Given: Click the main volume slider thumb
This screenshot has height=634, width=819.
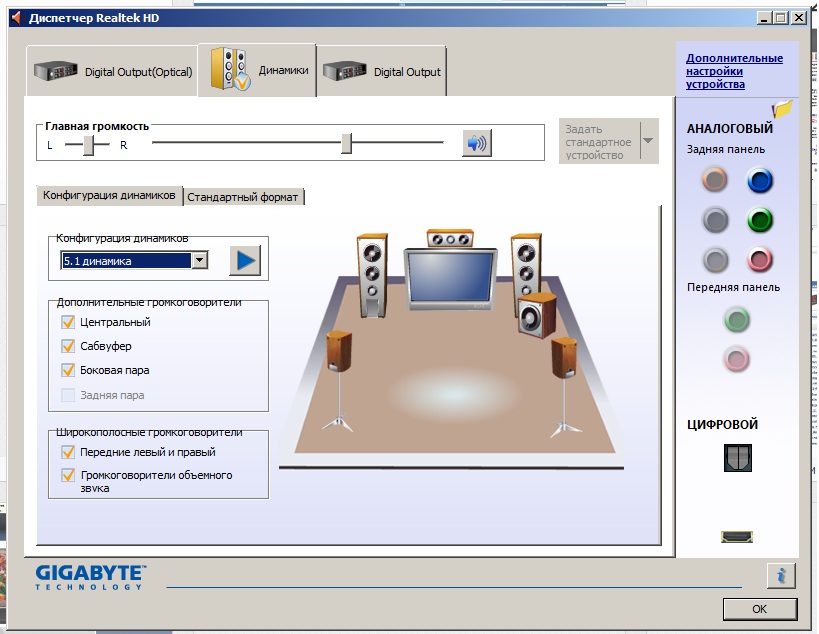Looking at the screenshot, I should [346, 143].
